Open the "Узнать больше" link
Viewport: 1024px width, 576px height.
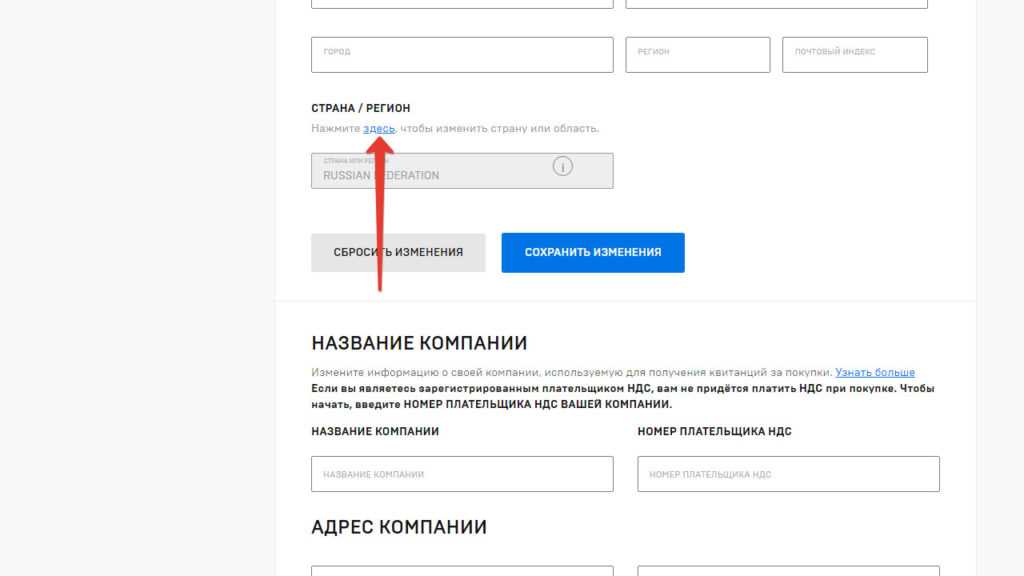click(874, 372)
